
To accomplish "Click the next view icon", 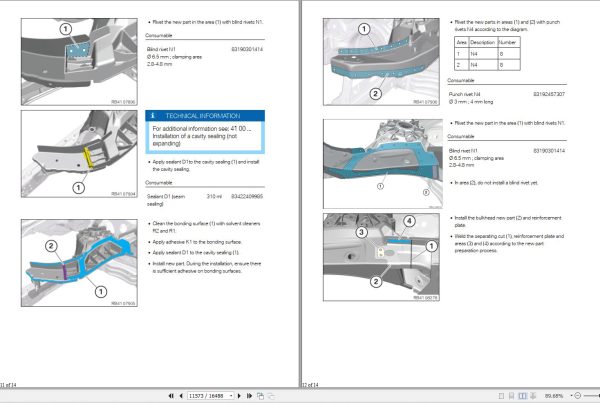I will point(271,396).
